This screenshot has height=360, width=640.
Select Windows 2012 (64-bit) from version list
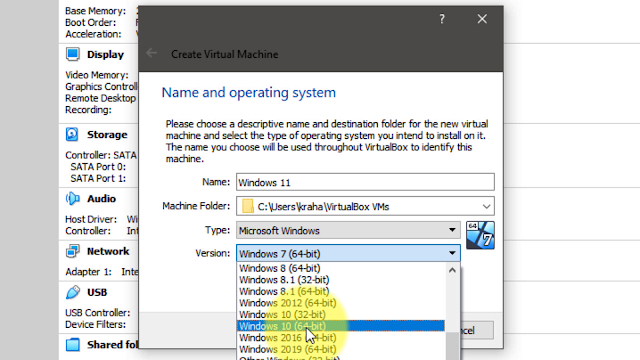point(341,303)
